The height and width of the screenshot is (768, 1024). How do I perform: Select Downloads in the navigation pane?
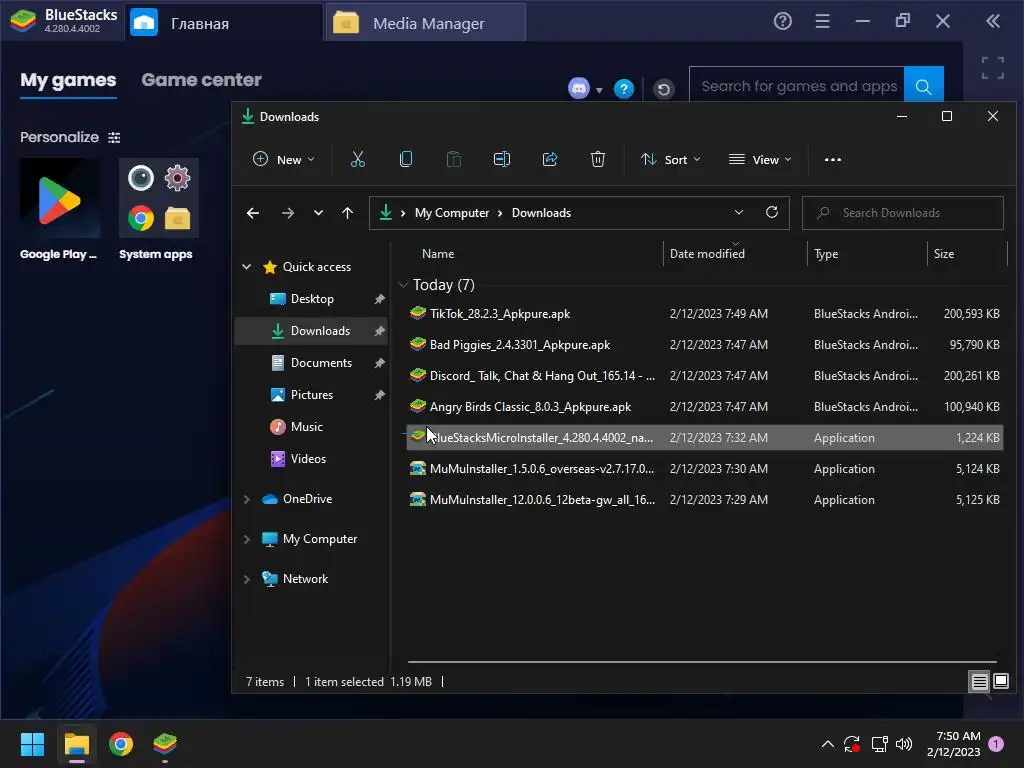(x=311, y=331)
